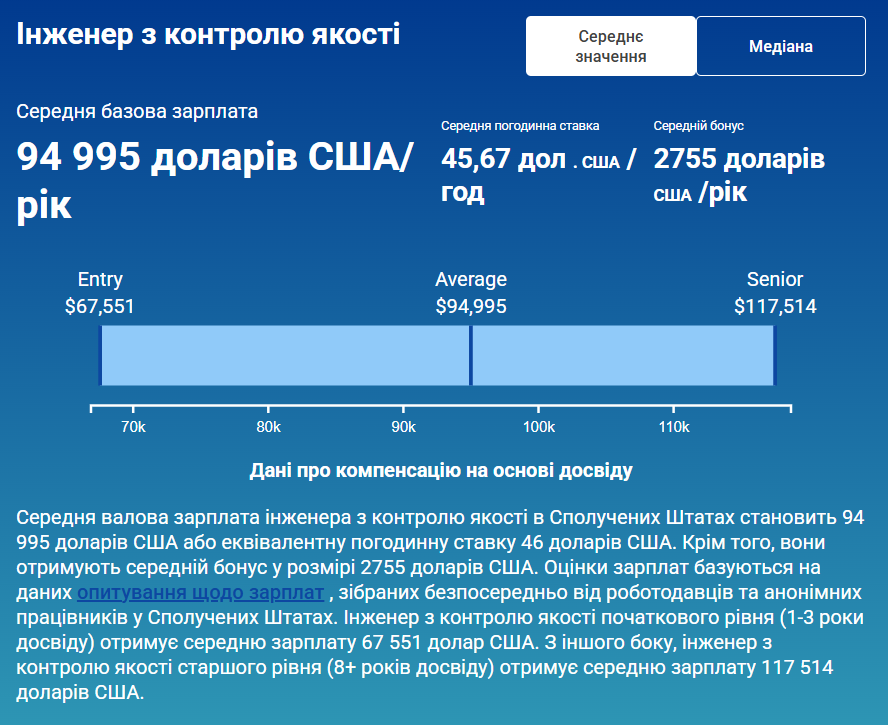Screen dimensions: 888x725
Task: Click the 80k axis tick label
Action: click(x=268, y=428)
